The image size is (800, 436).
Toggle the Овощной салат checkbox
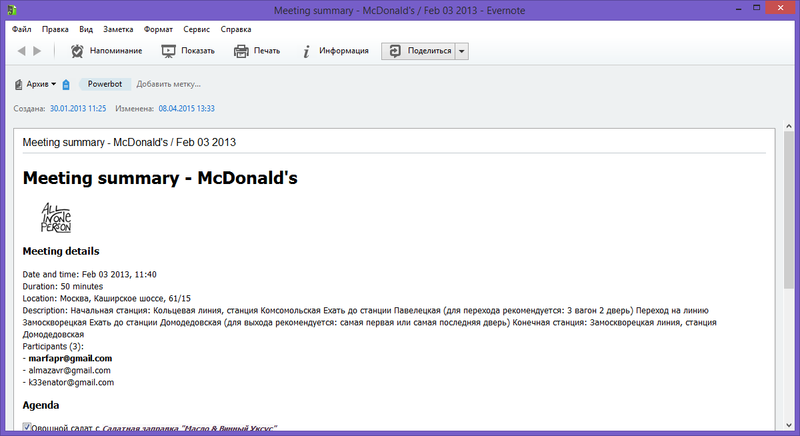tap(27, 428)
